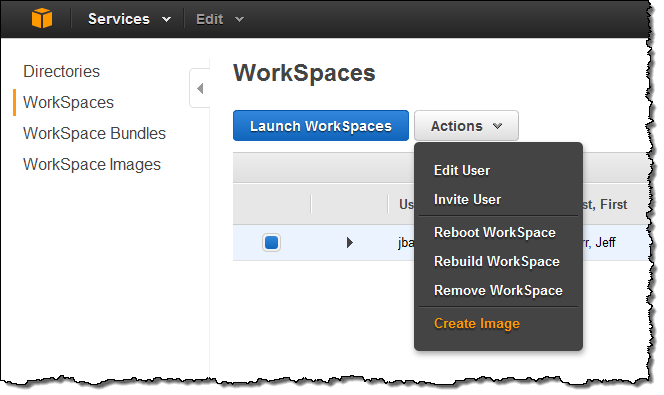
Task: Select Reboot WorkSpace menu option
Action: (495, 232)
